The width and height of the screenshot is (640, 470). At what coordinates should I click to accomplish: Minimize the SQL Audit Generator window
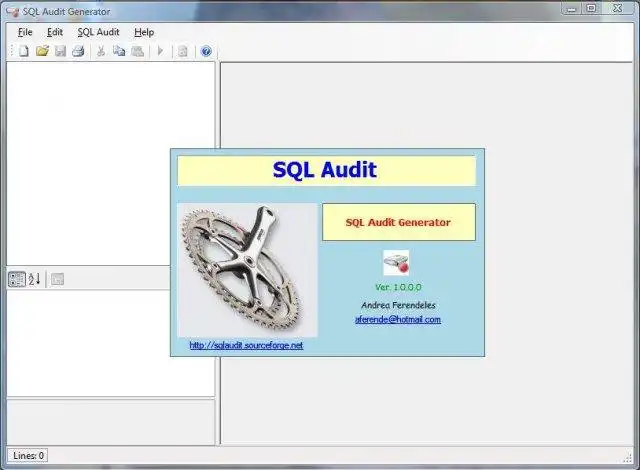tap(571, 9)
